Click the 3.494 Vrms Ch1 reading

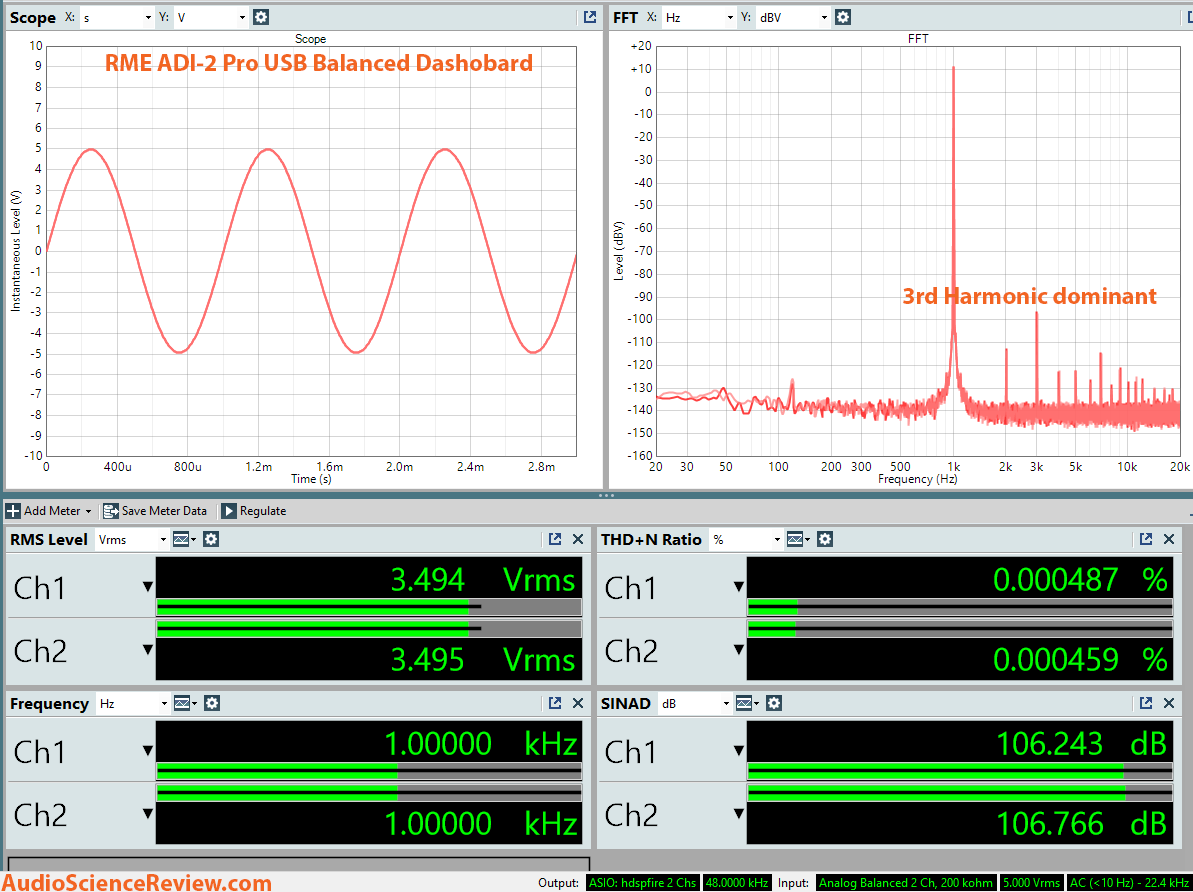[x=482, y=580]
